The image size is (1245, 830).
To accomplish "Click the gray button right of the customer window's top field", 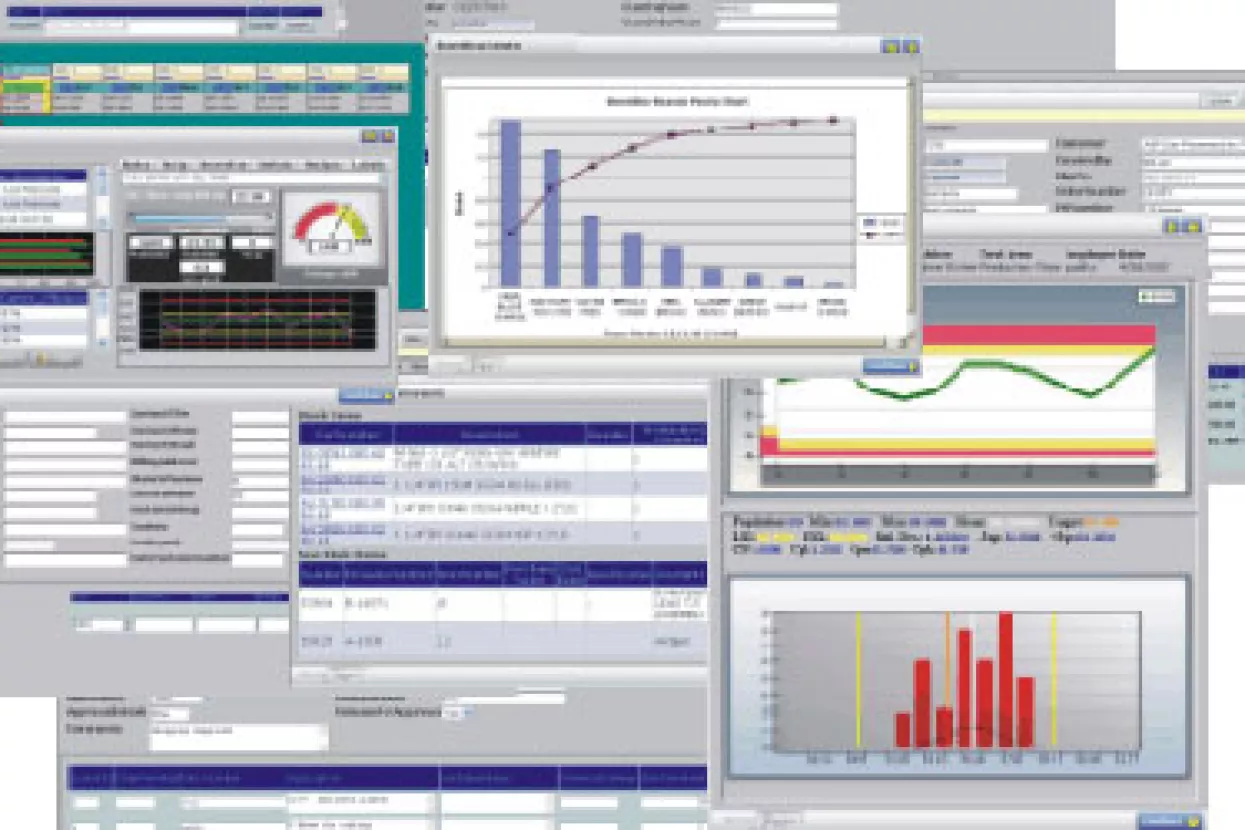I will coord(1220,101).
